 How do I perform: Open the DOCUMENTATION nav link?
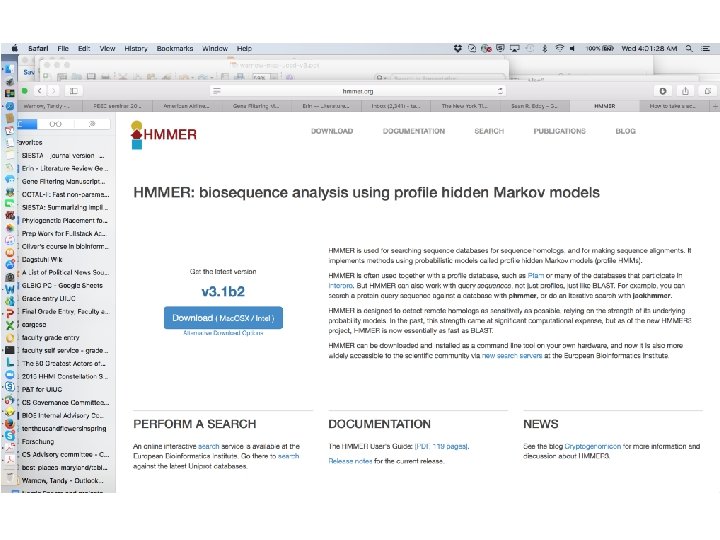(x=414, y=131)
